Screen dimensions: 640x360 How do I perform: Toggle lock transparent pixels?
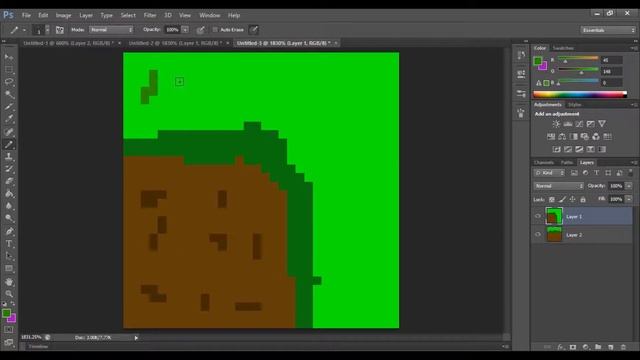click(551, 199)
